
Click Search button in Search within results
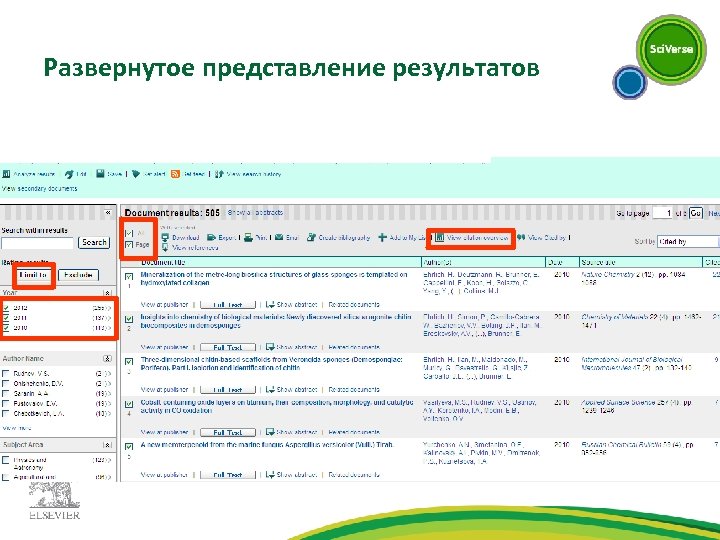tap(94, 242)
